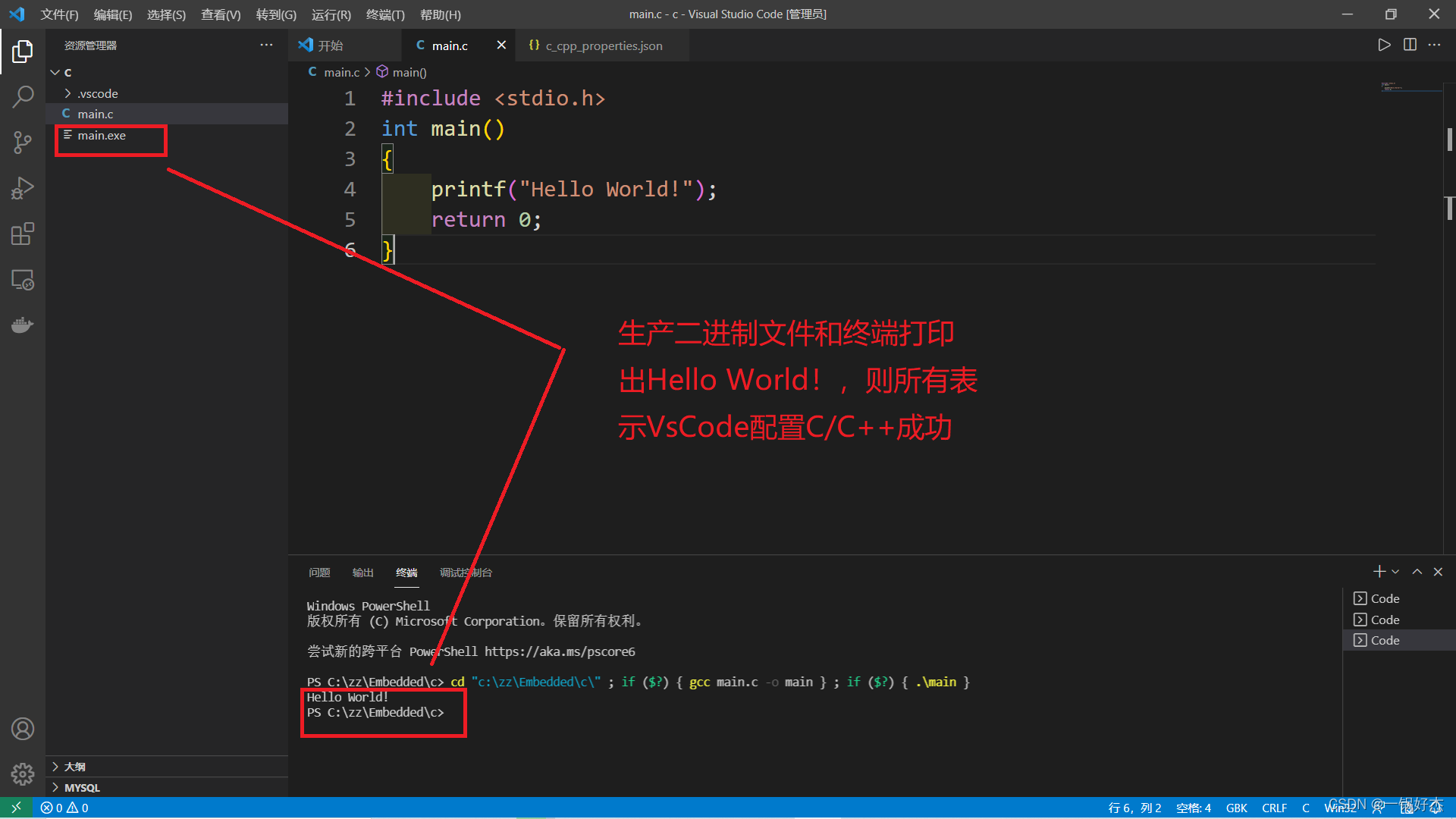Select the second Code terminal instance
This screenshot has height=819, width=1456.
1399,620
